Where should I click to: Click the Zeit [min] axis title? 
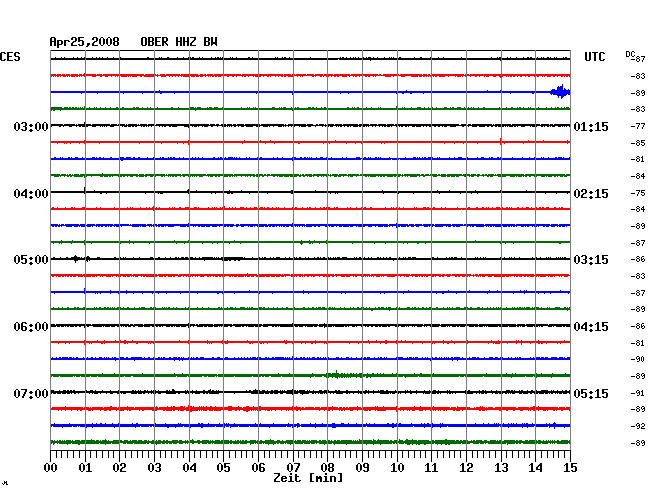click(x=308, y=478)
